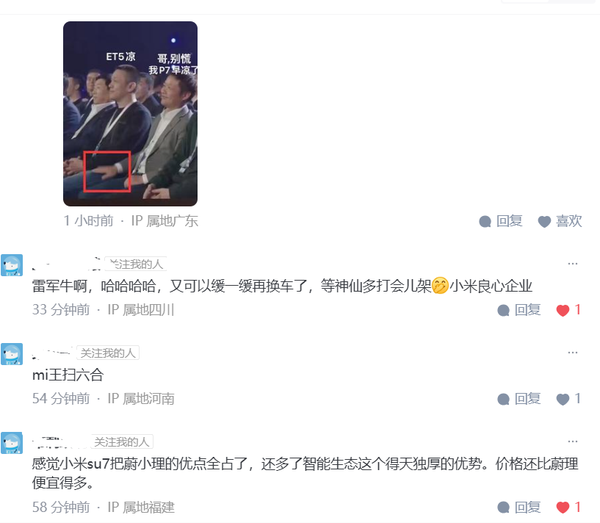Click the red heart icon on the su7 comment
The image size is (600, 523).
(x=562, y=508)
